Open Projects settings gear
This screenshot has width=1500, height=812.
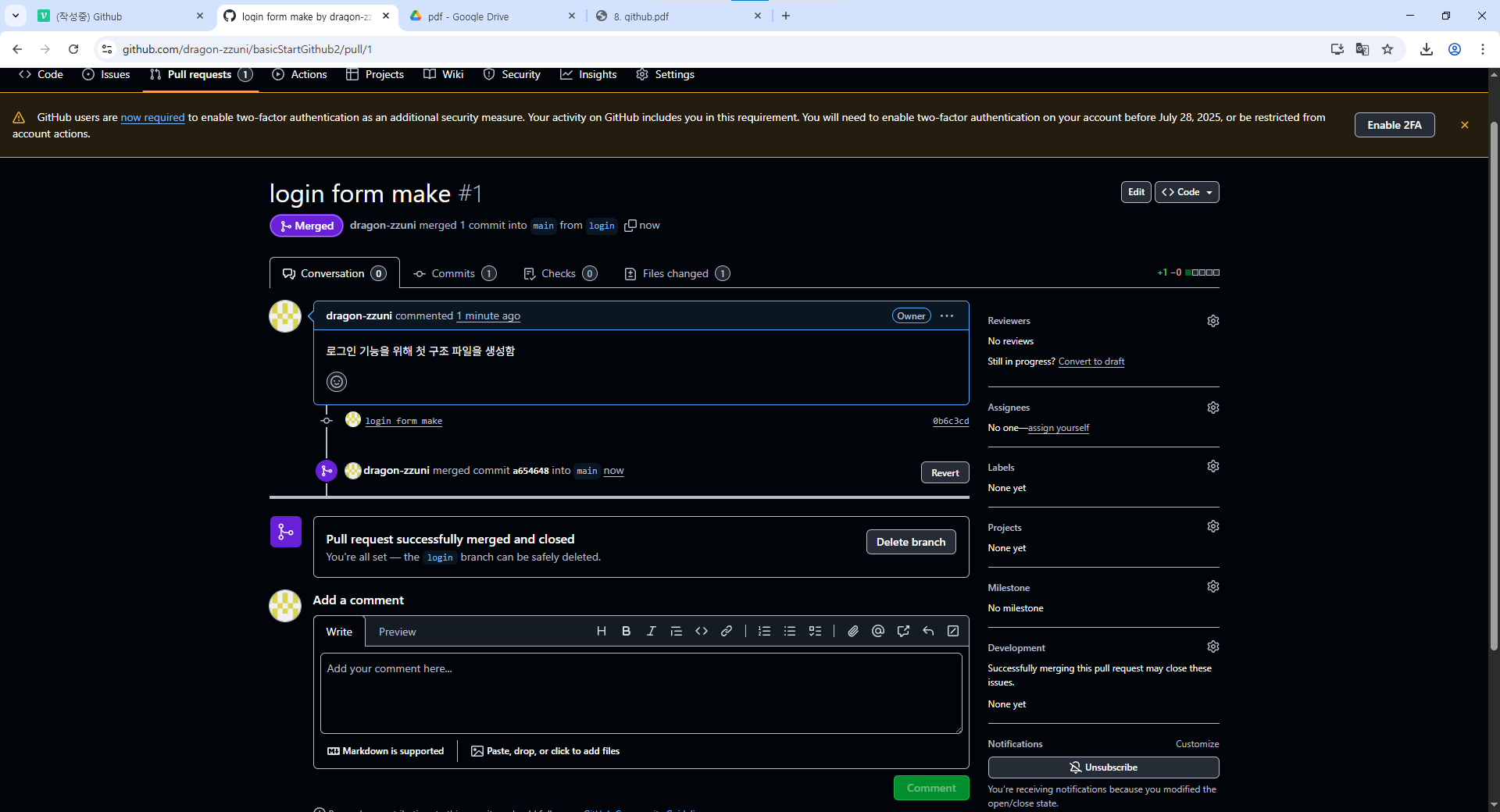click(1213, 526)
